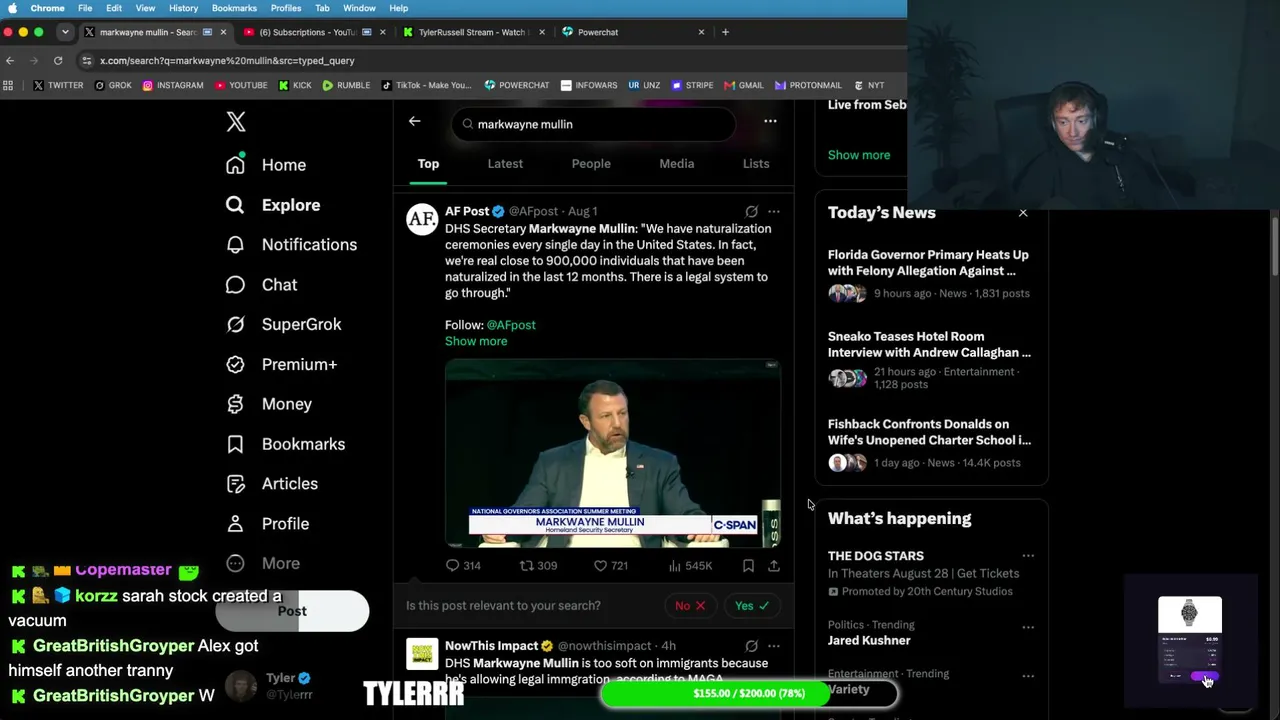Switch to the People search tab
The width and height of the screenshot is (1280, 720).
coord(591,164)
